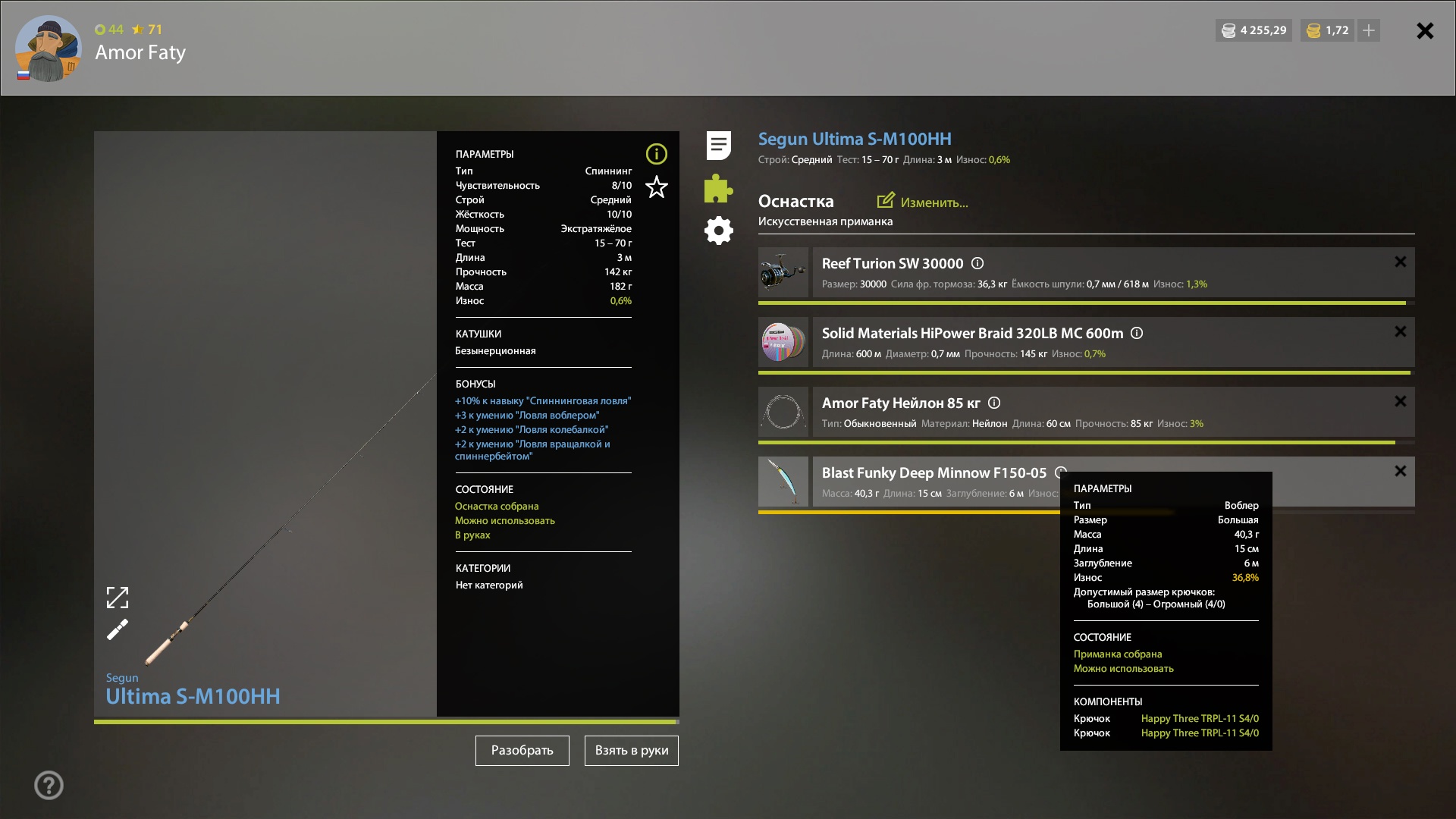The width and height of the screenshot is (1456, 819).
Task: Click the Оснастка собрана status text
Action: [497, 507]
